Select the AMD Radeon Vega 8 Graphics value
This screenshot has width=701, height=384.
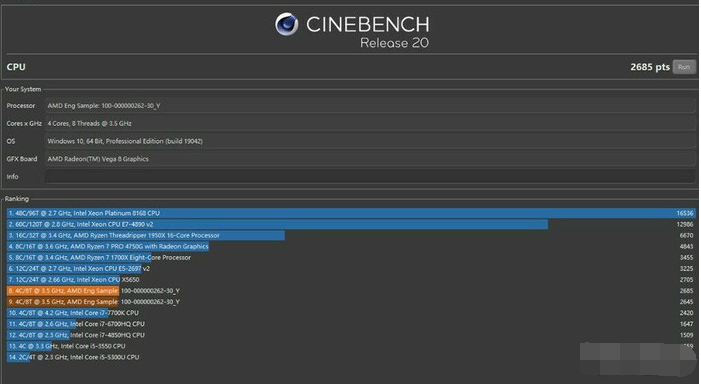[x=98, y=159]
